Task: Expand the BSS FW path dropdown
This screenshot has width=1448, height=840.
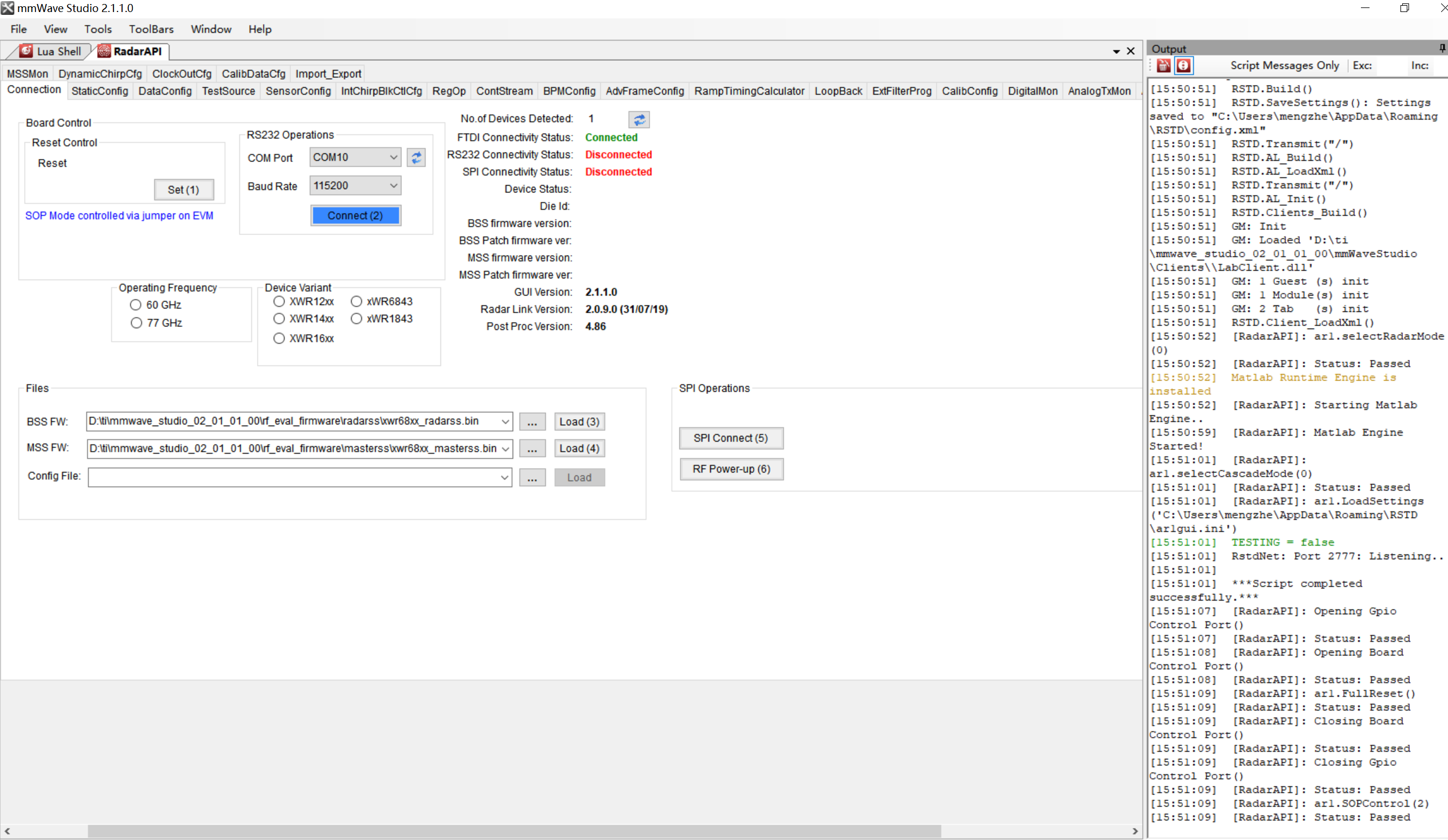Action: [x=505, y=422]
